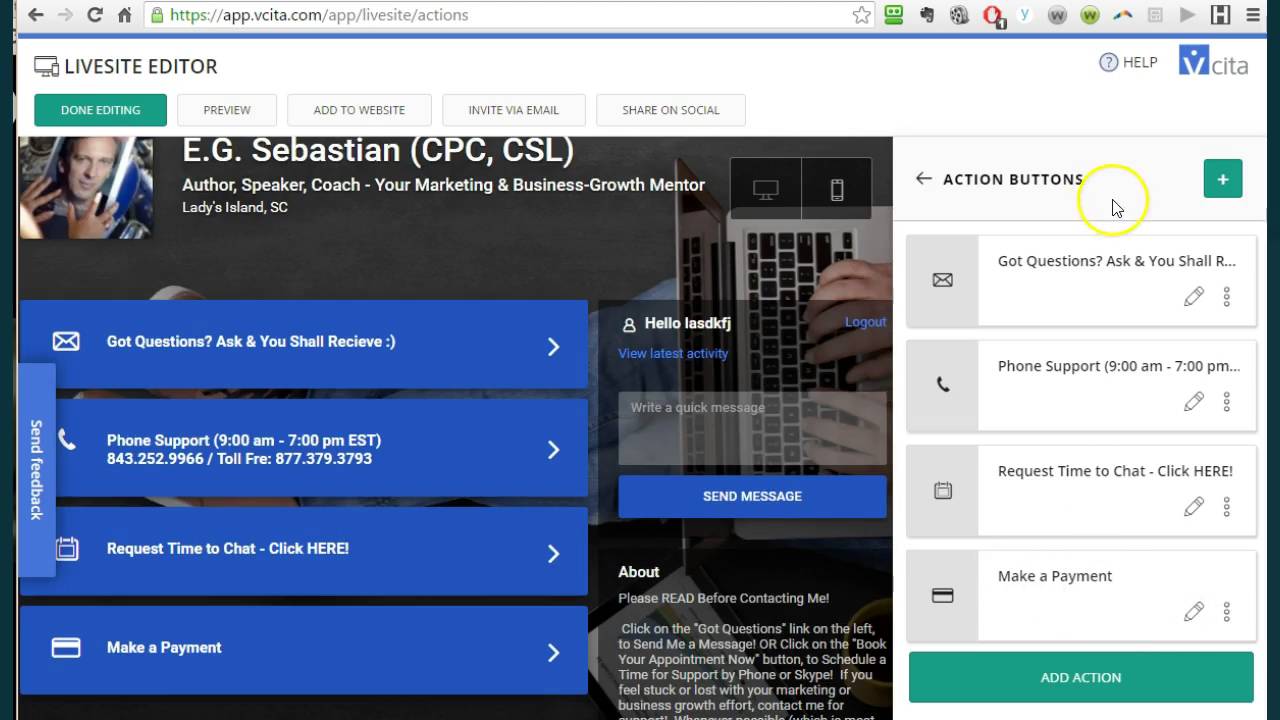Click the help question mark icon

tap(1108, 62)
